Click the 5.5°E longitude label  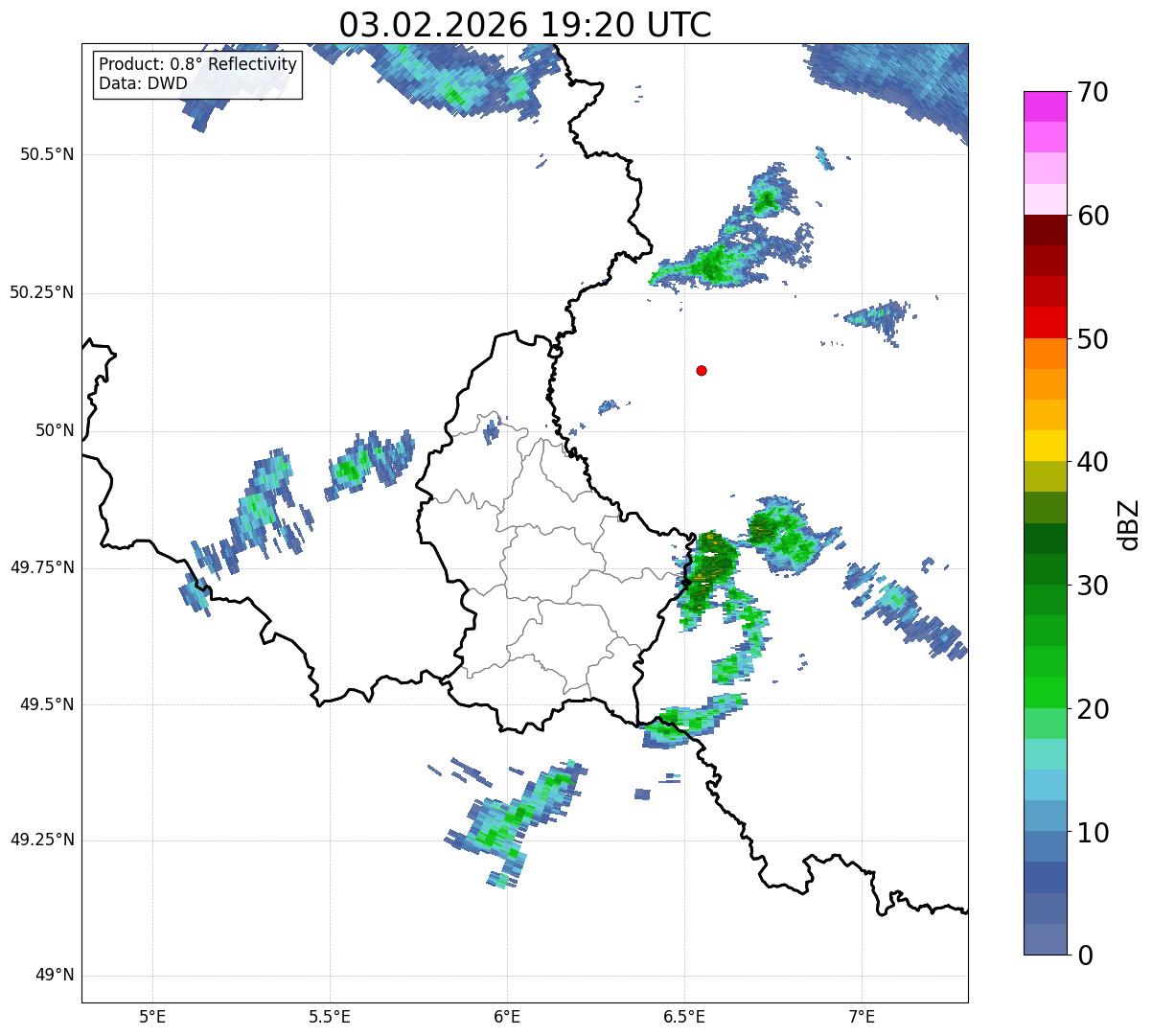click(x=330, y=1016)
